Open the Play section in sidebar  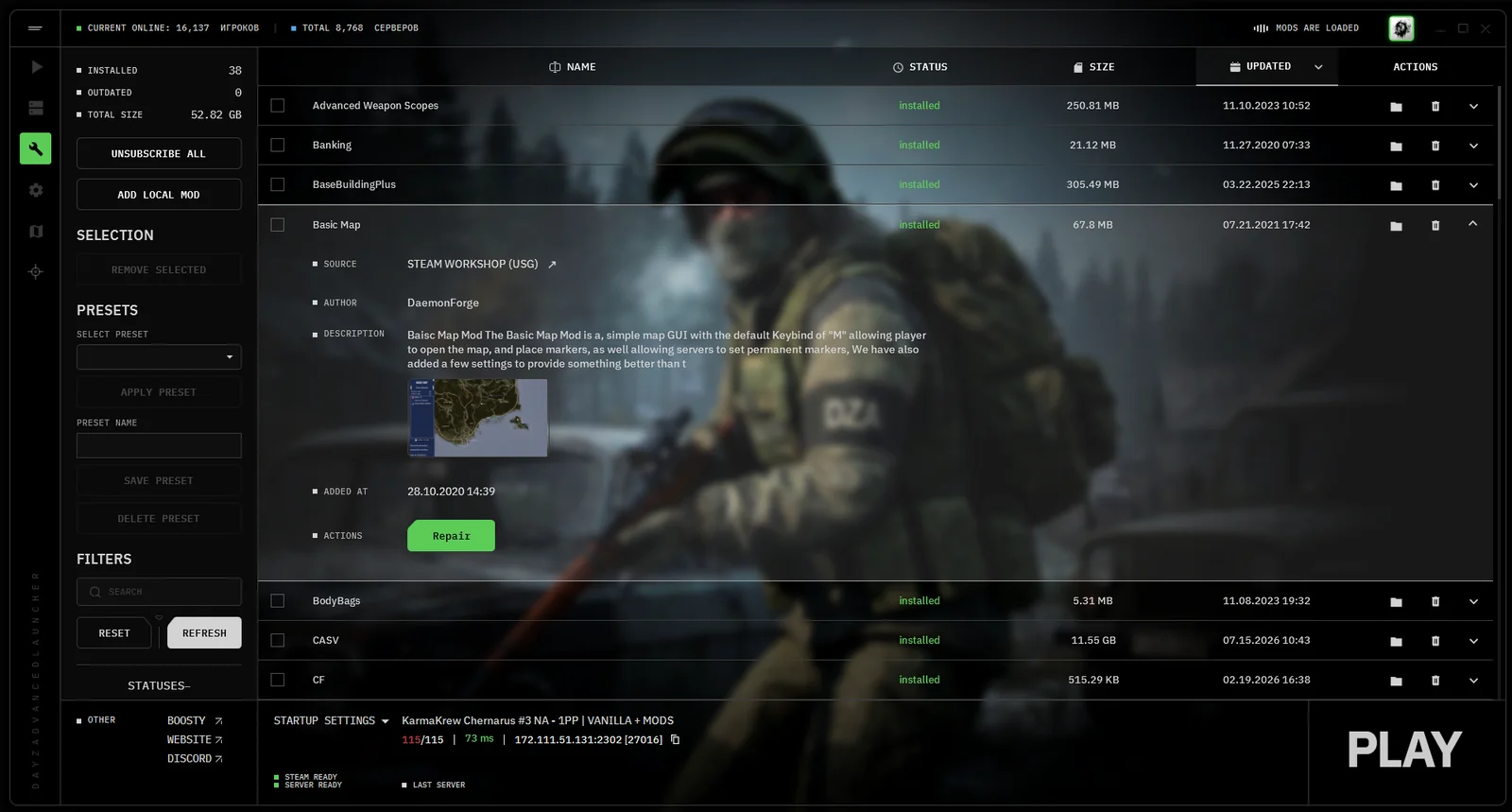pyautogui.click(x=36, y=67)
